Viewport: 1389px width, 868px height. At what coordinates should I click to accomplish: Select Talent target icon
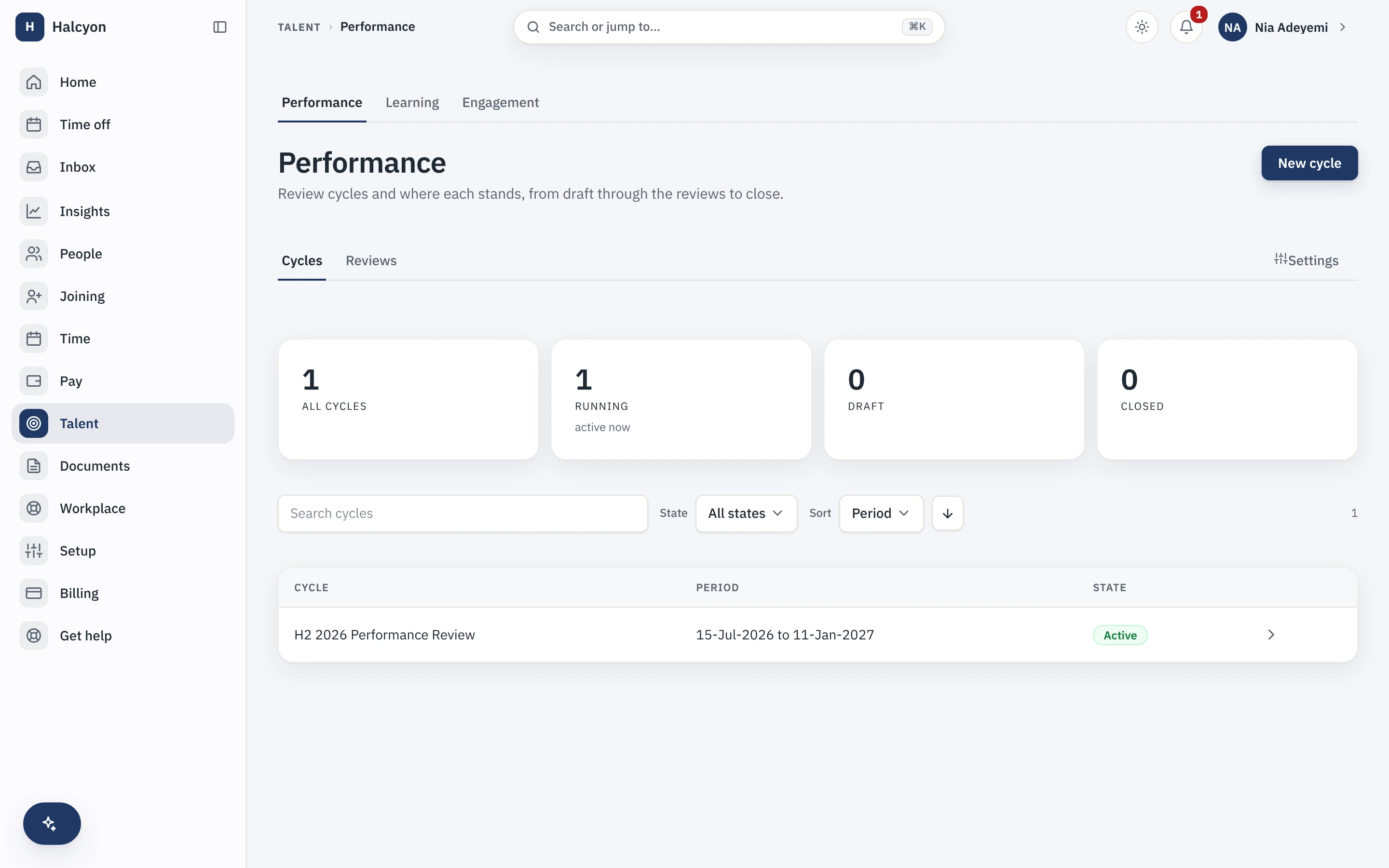(x=34, y=424)
